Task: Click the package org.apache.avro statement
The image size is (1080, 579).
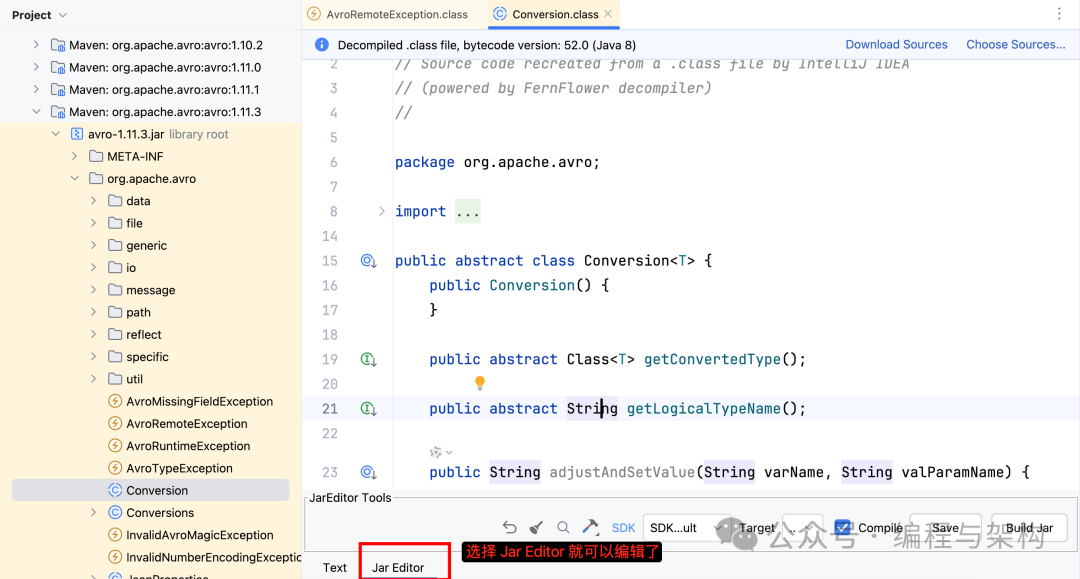Action: (x=497, y=162)
